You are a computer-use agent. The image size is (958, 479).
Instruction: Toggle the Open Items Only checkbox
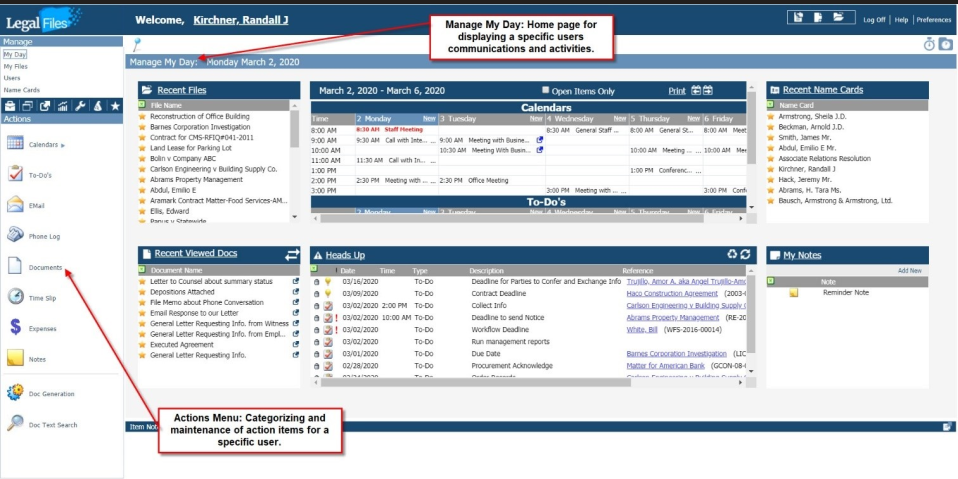(x=546, y=89)
